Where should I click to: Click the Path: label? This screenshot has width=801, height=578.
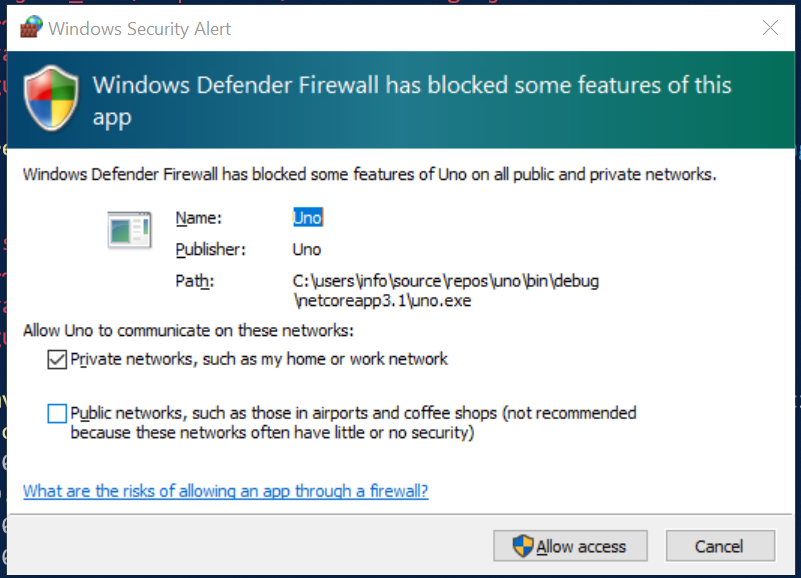(x=195, y=281)
